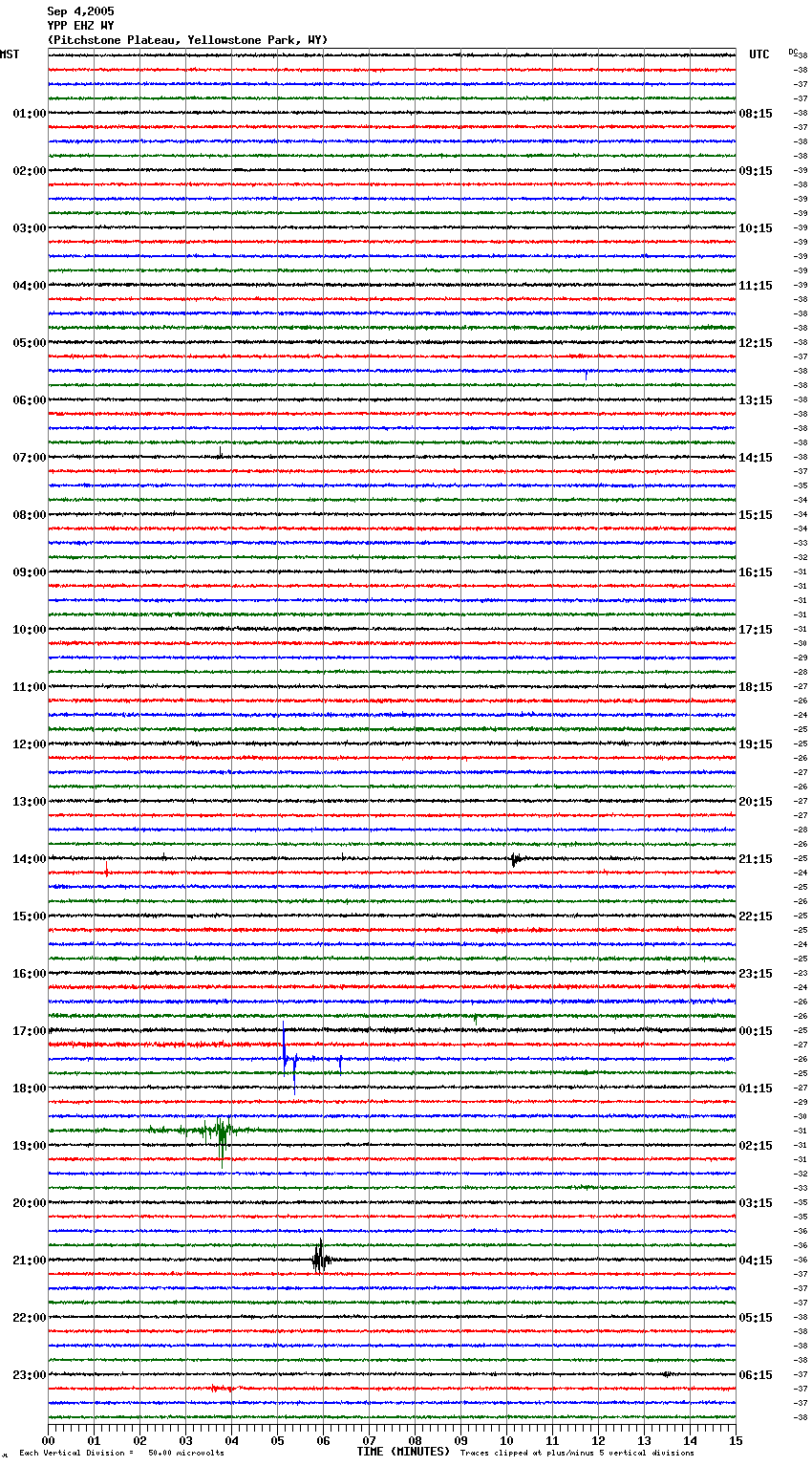
Task: Click the 12:15 UTC time label
Action: click(x=756, y=343)
